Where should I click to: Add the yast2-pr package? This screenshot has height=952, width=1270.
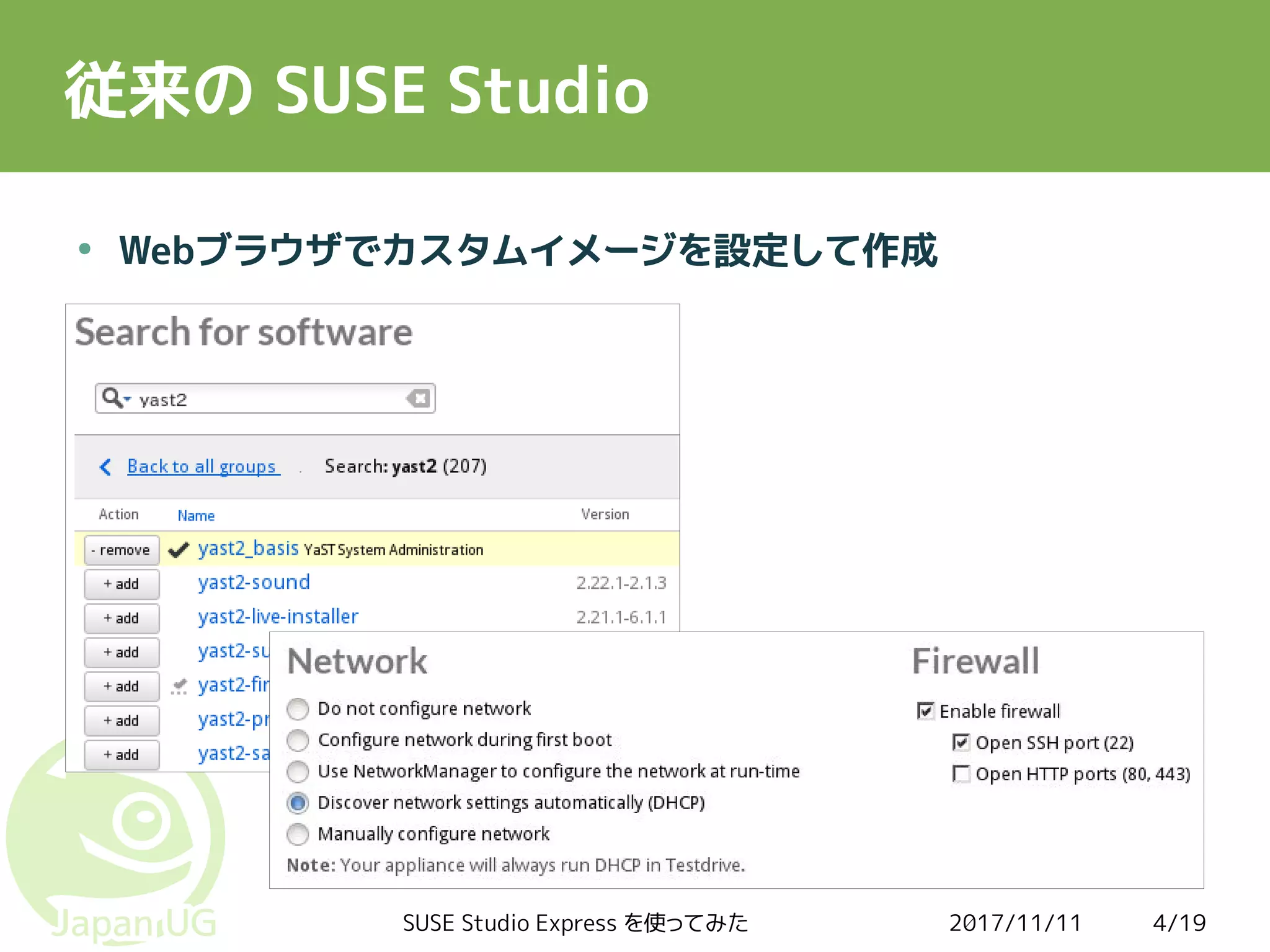[122, 721]
